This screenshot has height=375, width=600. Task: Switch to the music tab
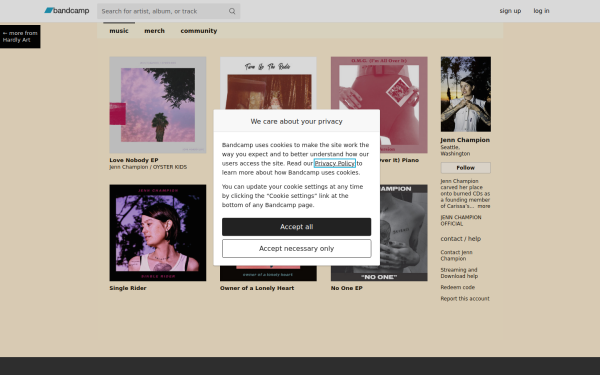tap(119, 31)
